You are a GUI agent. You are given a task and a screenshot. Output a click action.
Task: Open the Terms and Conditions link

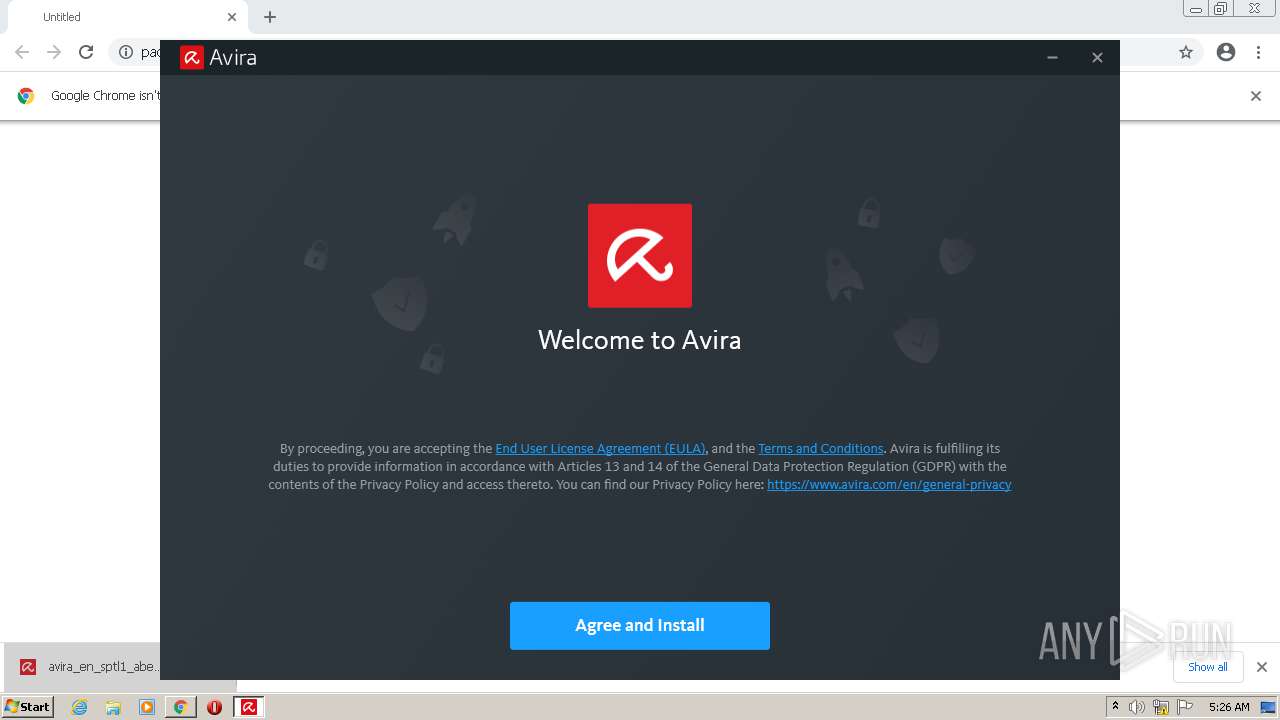(x=821, y=449)
